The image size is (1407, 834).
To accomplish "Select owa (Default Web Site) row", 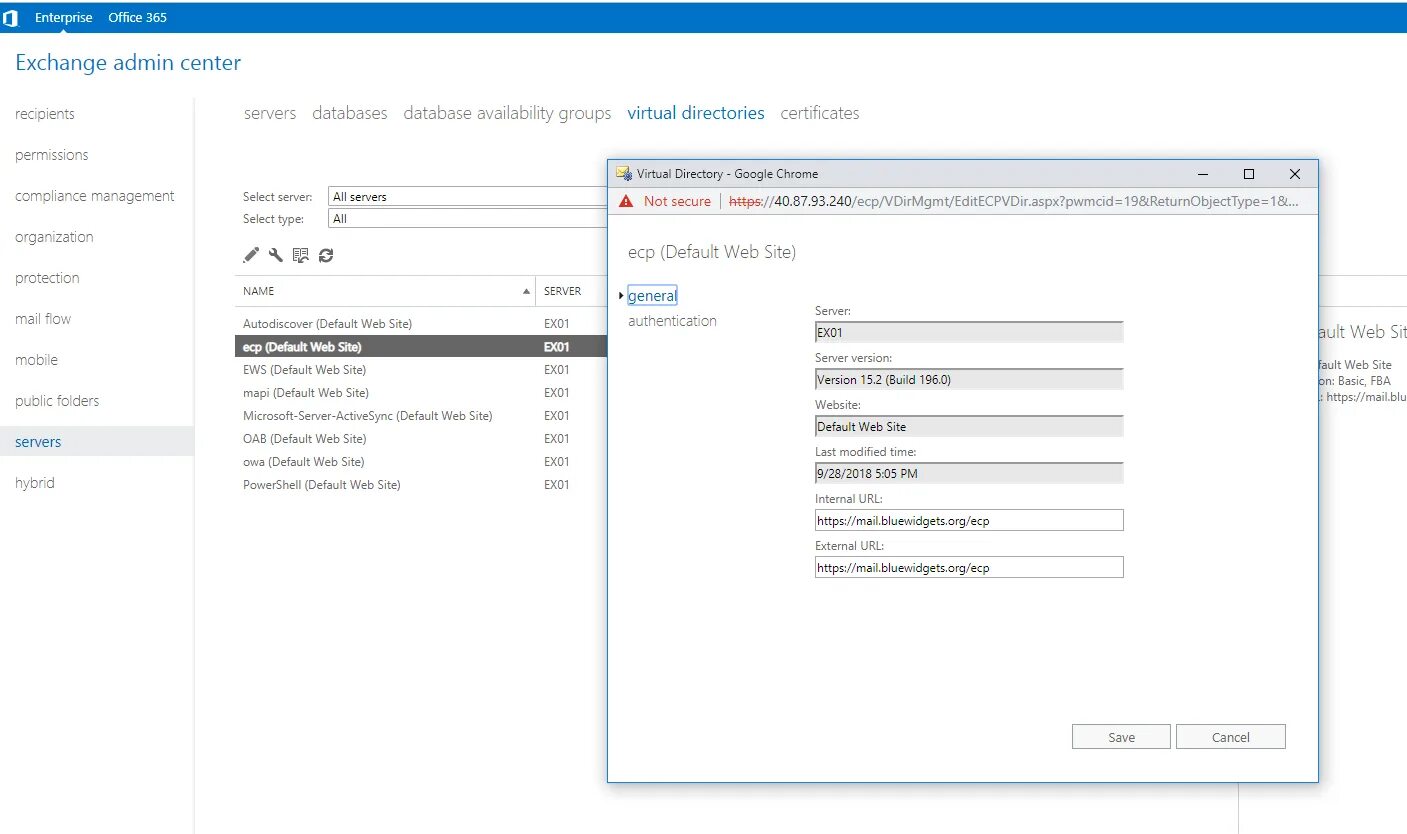I will point(421,462).
